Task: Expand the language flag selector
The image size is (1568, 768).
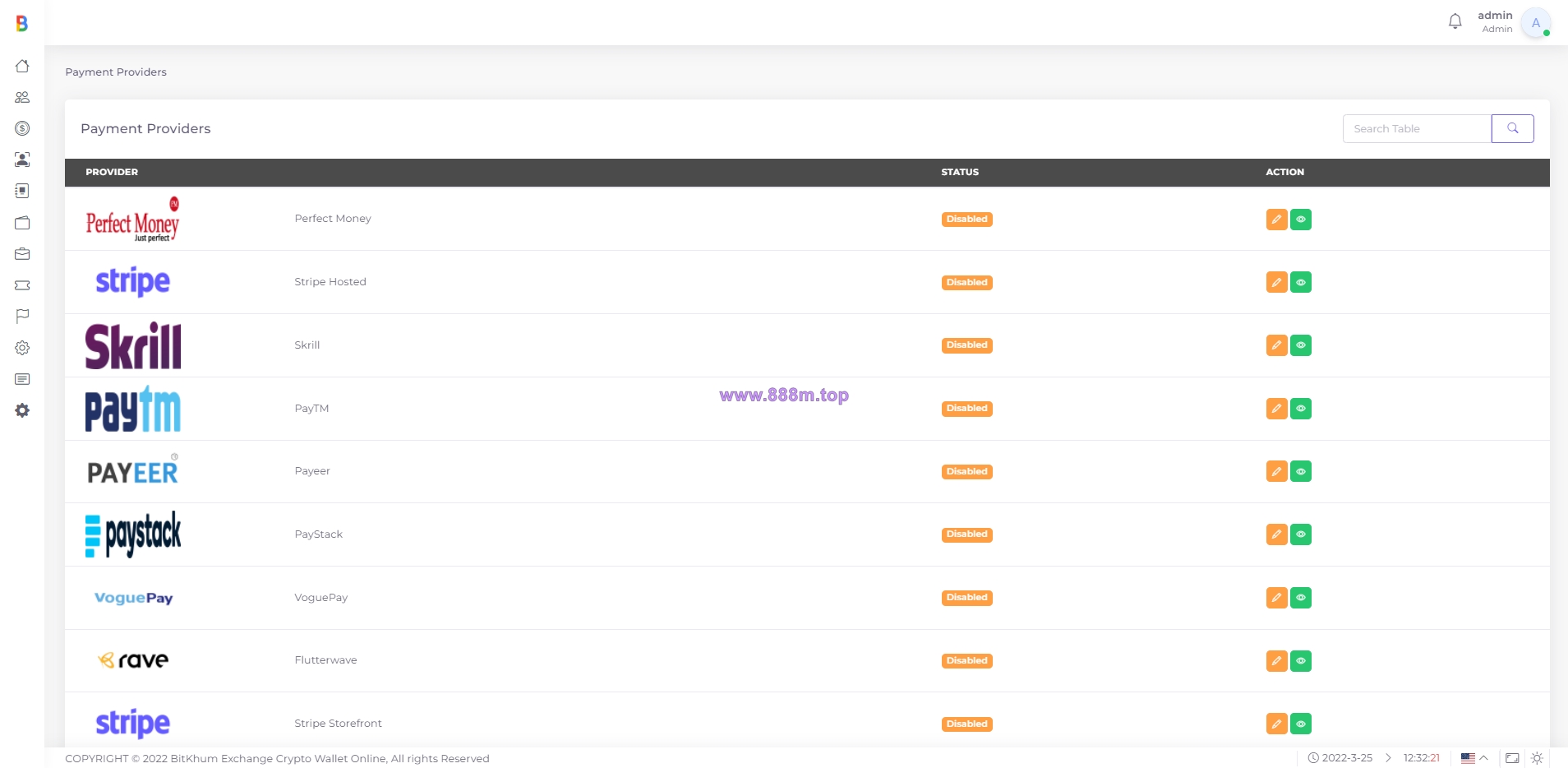Action: coord(1474,758)
